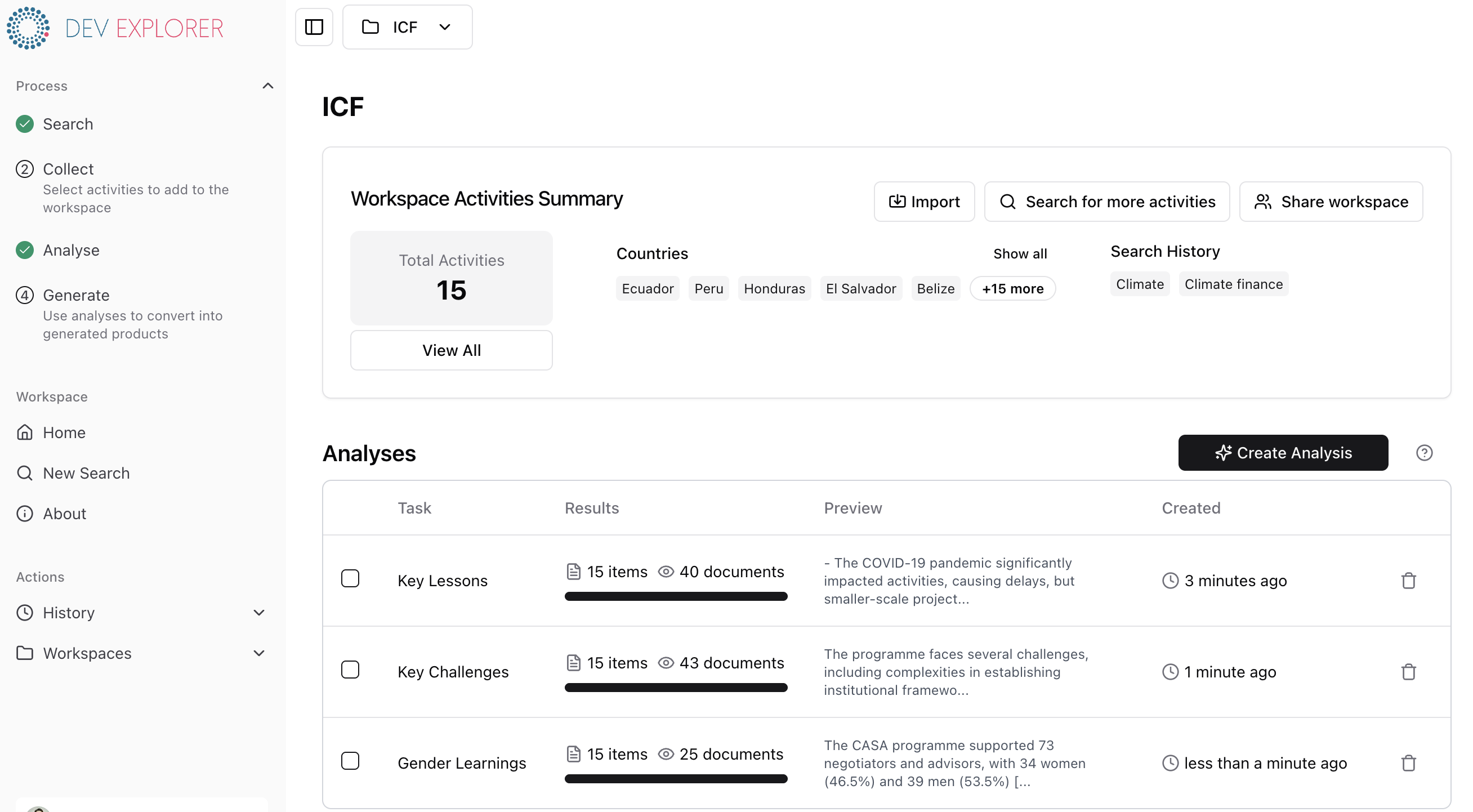This screenshot has width=1473, height=812.
Task: Go to Home in the sidebar
Action: click(x=64, y=432)
